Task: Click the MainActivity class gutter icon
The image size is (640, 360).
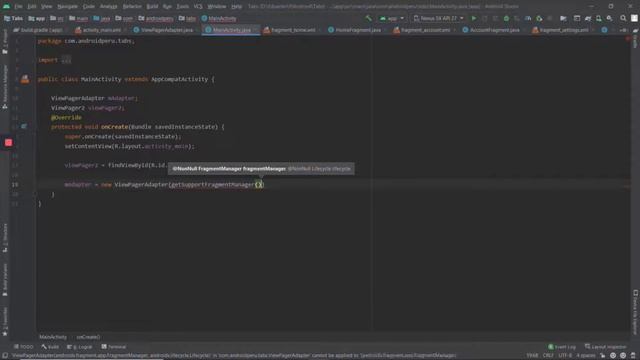Action: point(25,79)
